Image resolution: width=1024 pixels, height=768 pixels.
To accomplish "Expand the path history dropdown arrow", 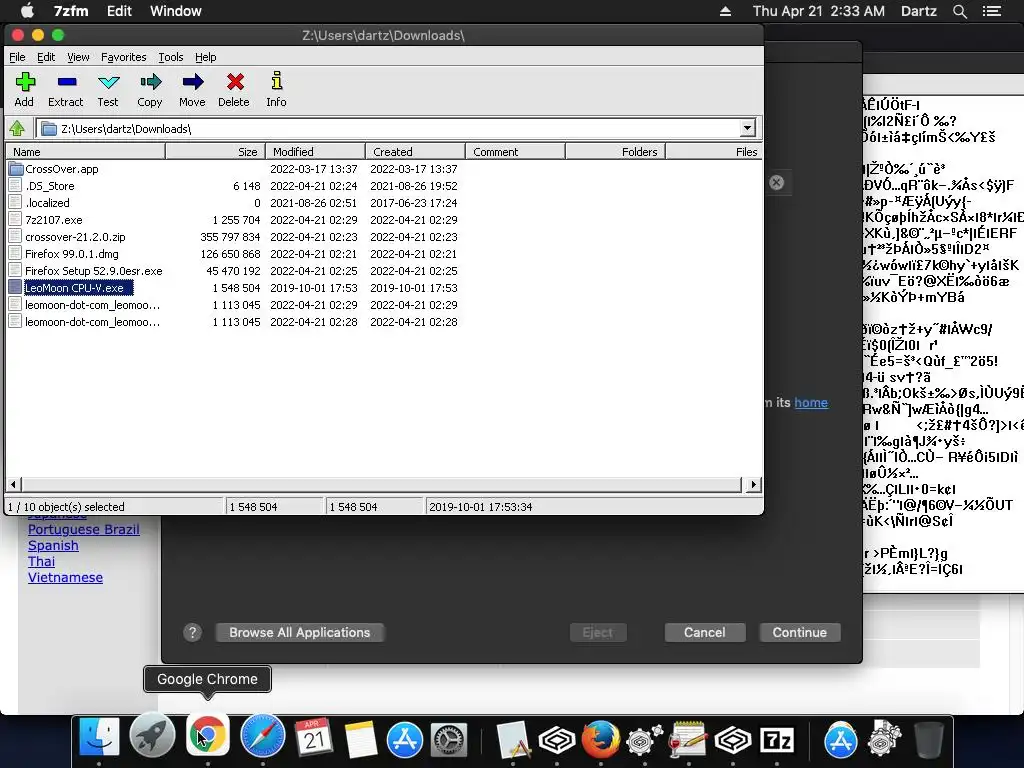I will 747,128.
